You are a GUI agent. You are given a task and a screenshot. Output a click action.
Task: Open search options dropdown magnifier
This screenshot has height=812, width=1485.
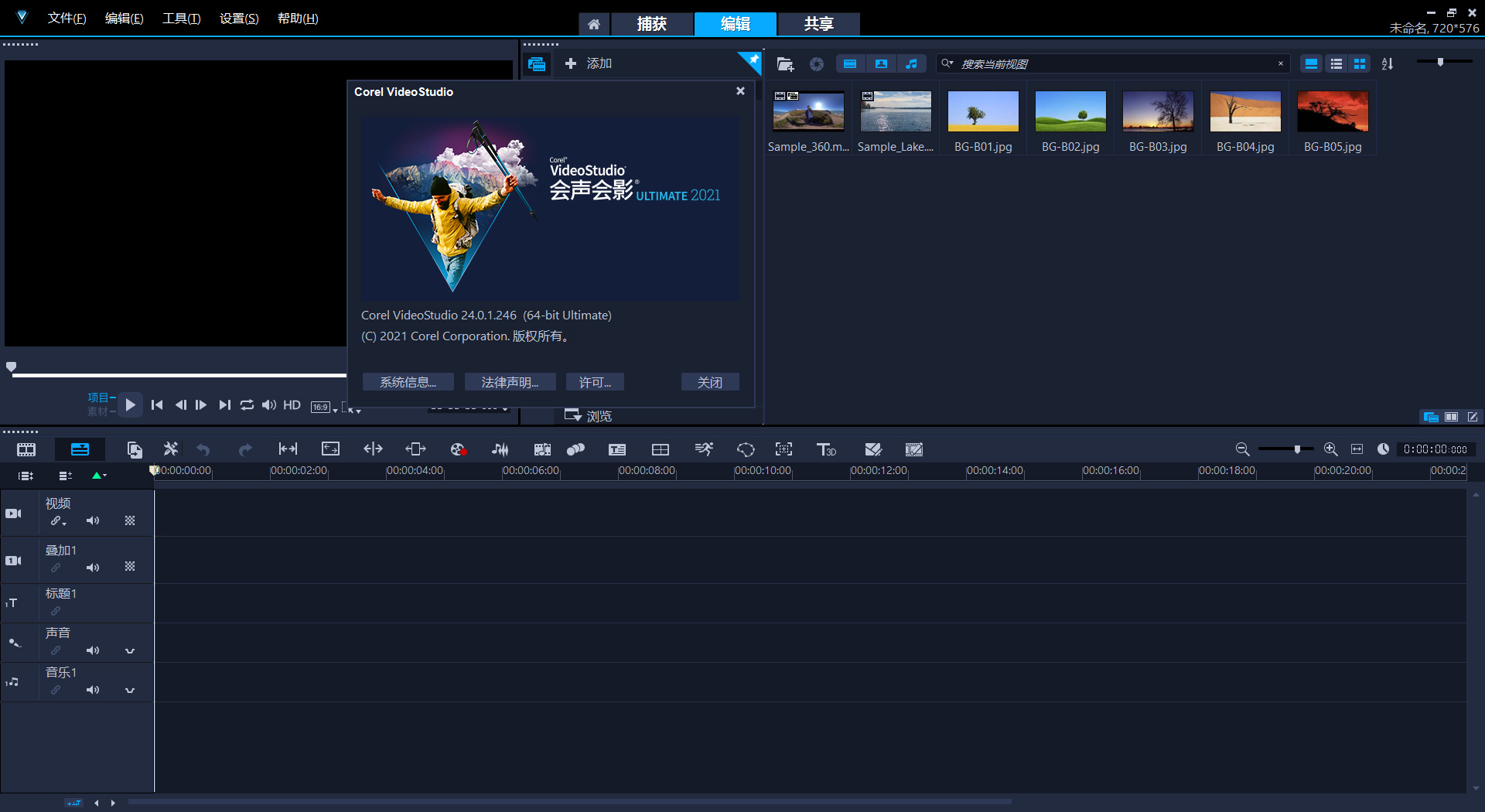tap(947, 64)
